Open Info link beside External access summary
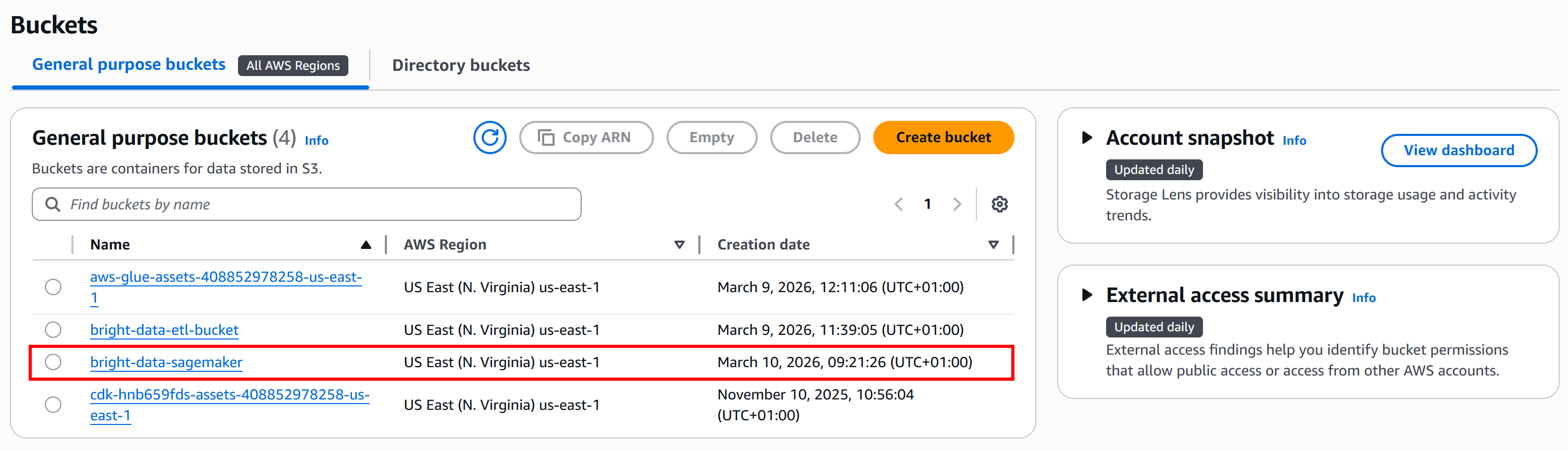The image size is (1568, 451). pos(1363,297)
